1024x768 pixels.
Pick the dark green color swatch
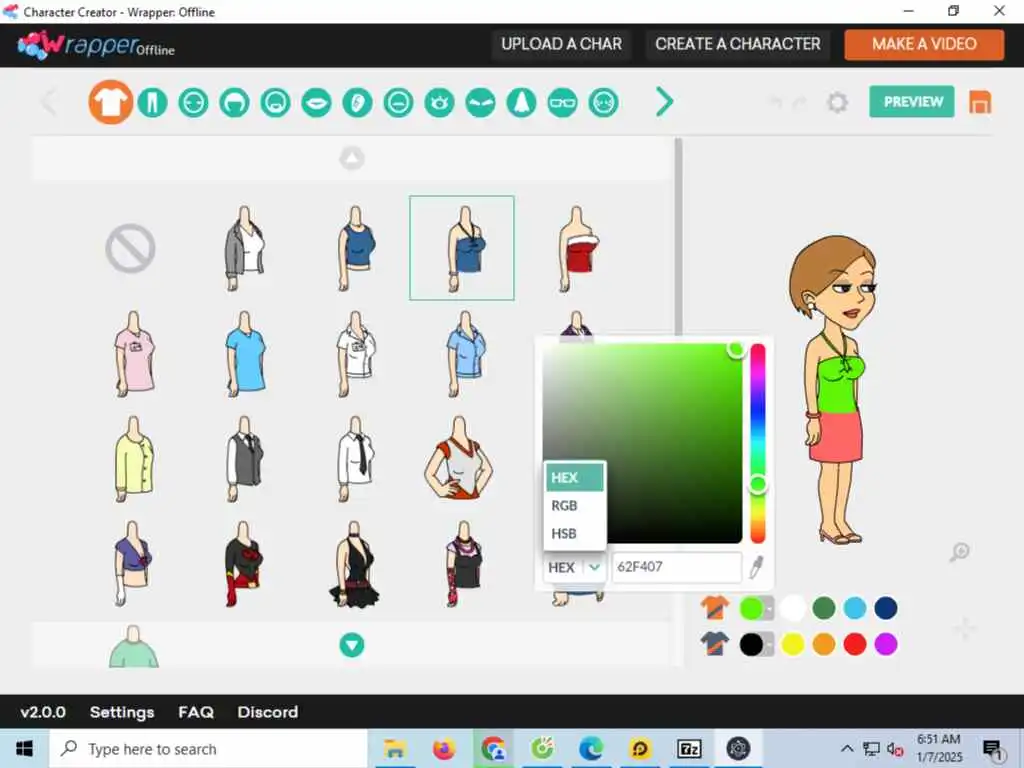[x=824, y=608]
